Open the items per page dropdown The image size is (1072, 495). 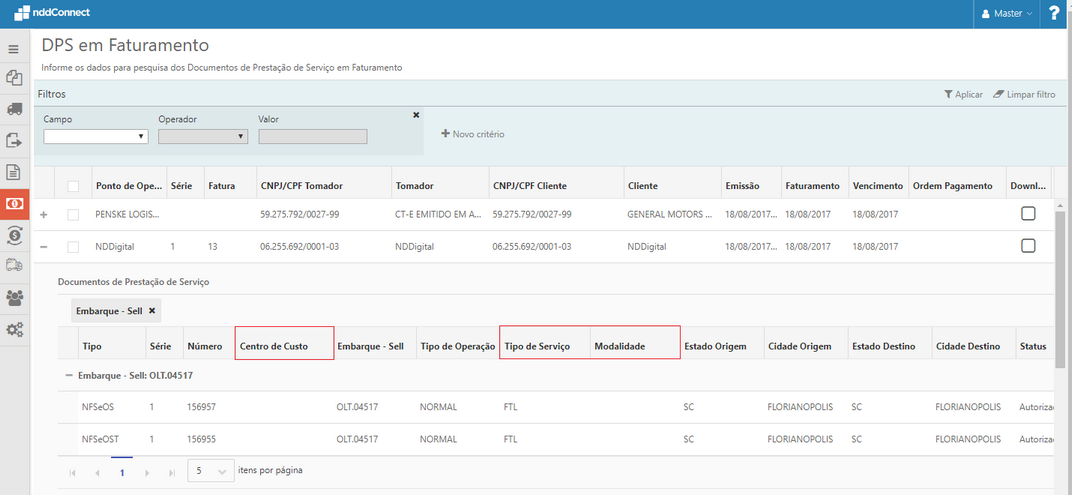(x=210, y=470)
